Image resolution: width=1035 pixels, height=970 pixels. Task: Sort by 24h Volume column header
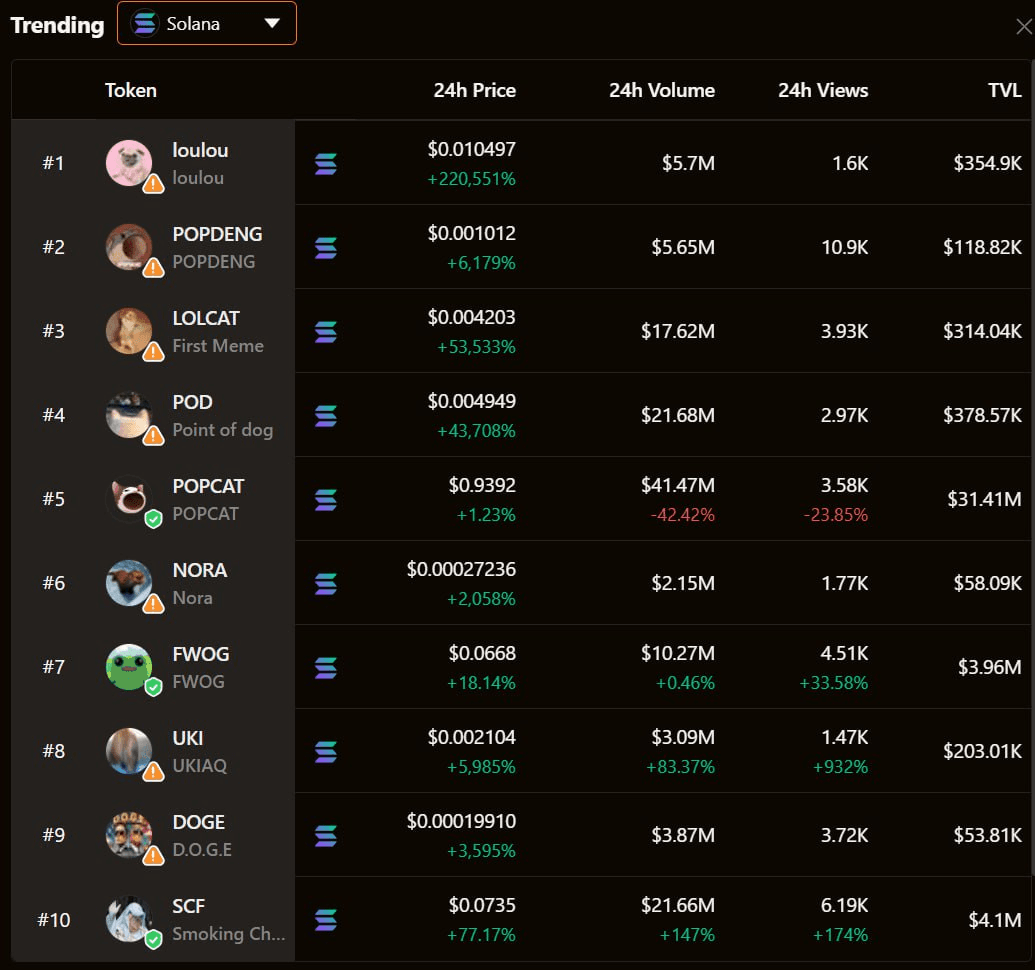coord(661,90)
